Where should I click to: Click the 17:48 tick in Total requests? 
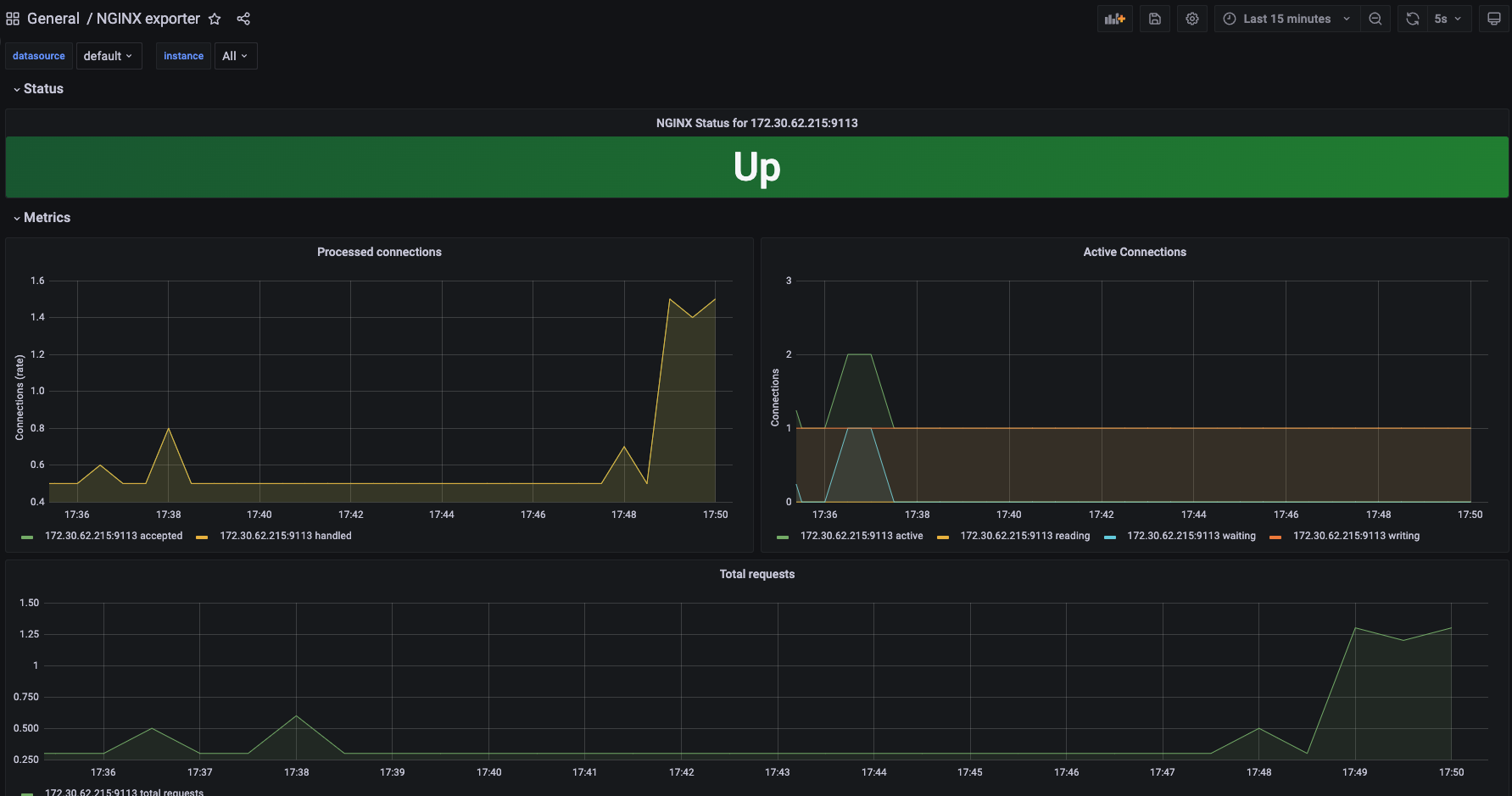click(x=1258, y=772)
